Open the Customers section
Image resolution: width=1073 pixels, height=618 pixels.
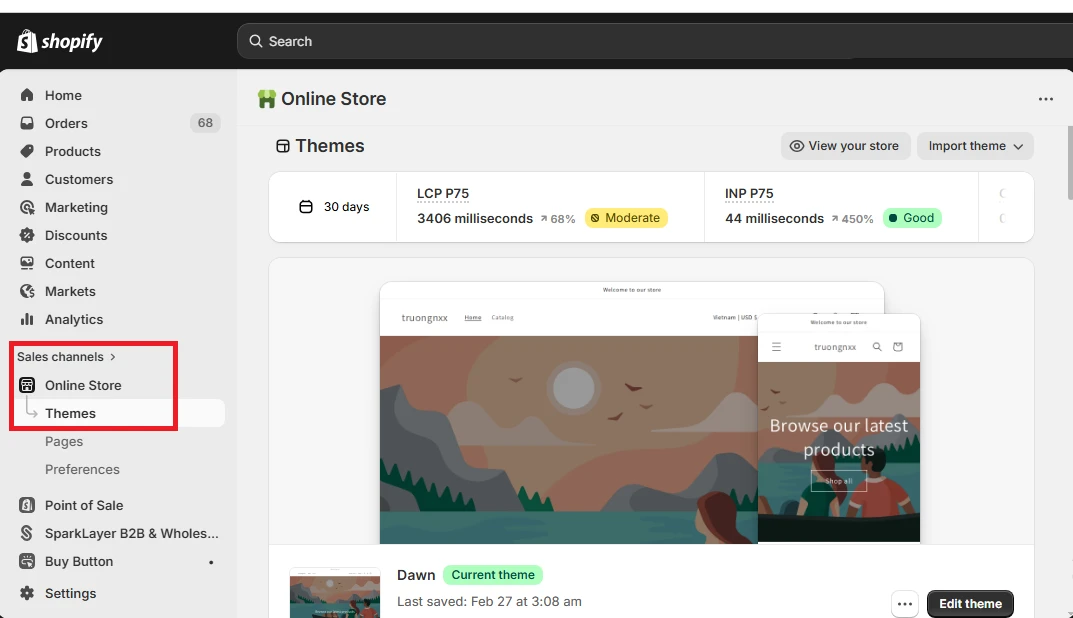(x=80, y=179)
